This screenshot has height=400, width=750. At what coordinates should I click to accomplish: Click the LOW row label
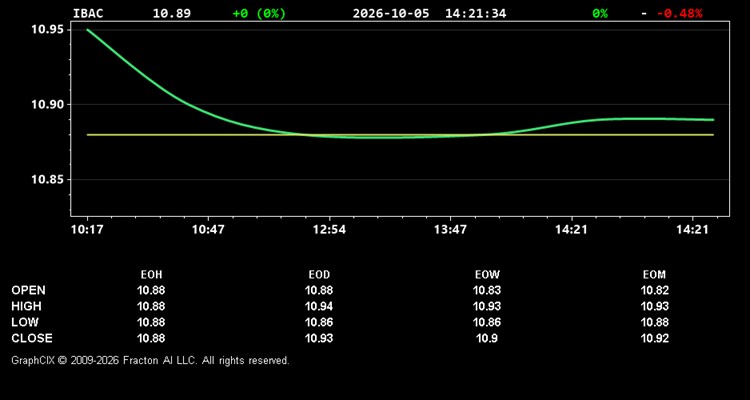click(x=25, y=322)
